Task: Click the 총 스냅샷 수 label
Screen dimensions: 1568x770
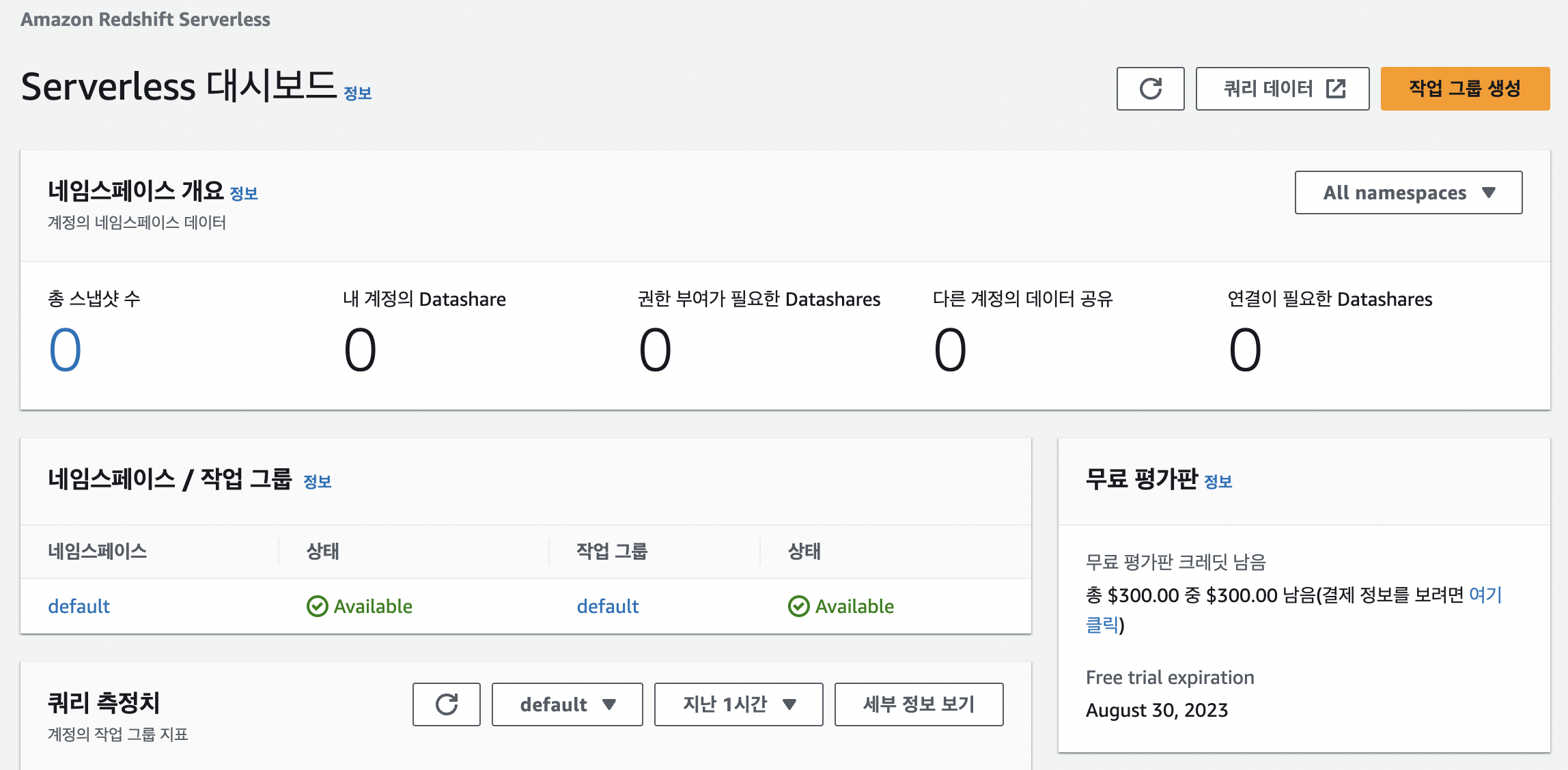Action: pos(94,299)
